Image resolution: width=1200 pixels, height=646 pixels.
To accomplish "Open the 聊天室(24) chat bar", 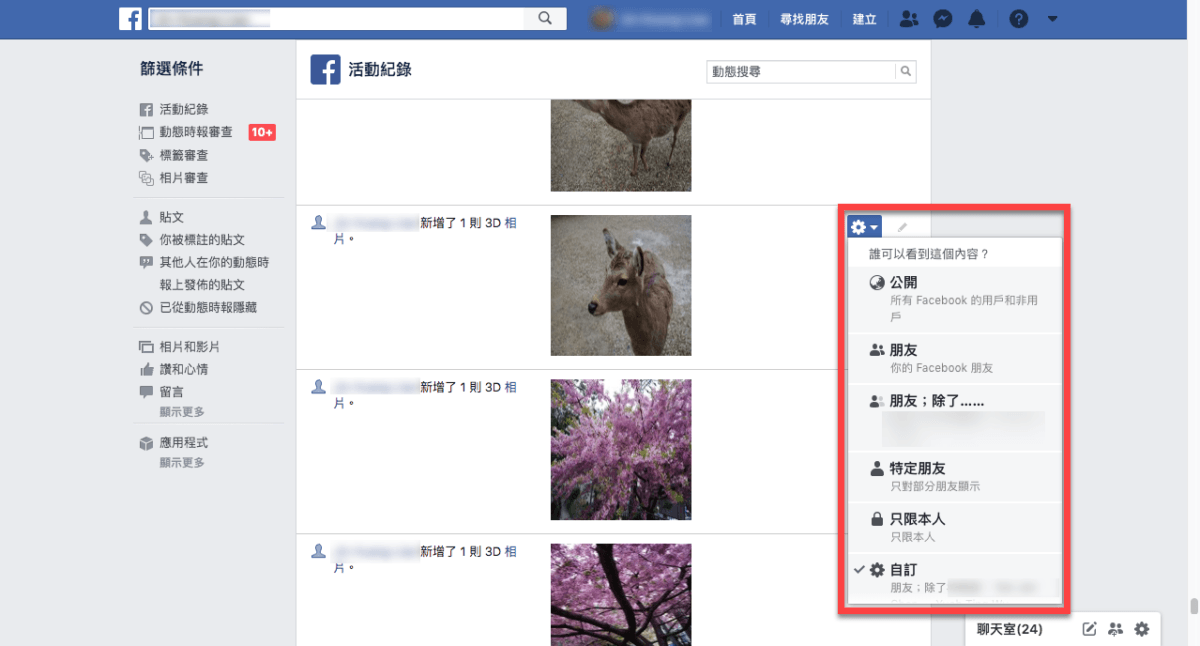I will pos(1009,630).
